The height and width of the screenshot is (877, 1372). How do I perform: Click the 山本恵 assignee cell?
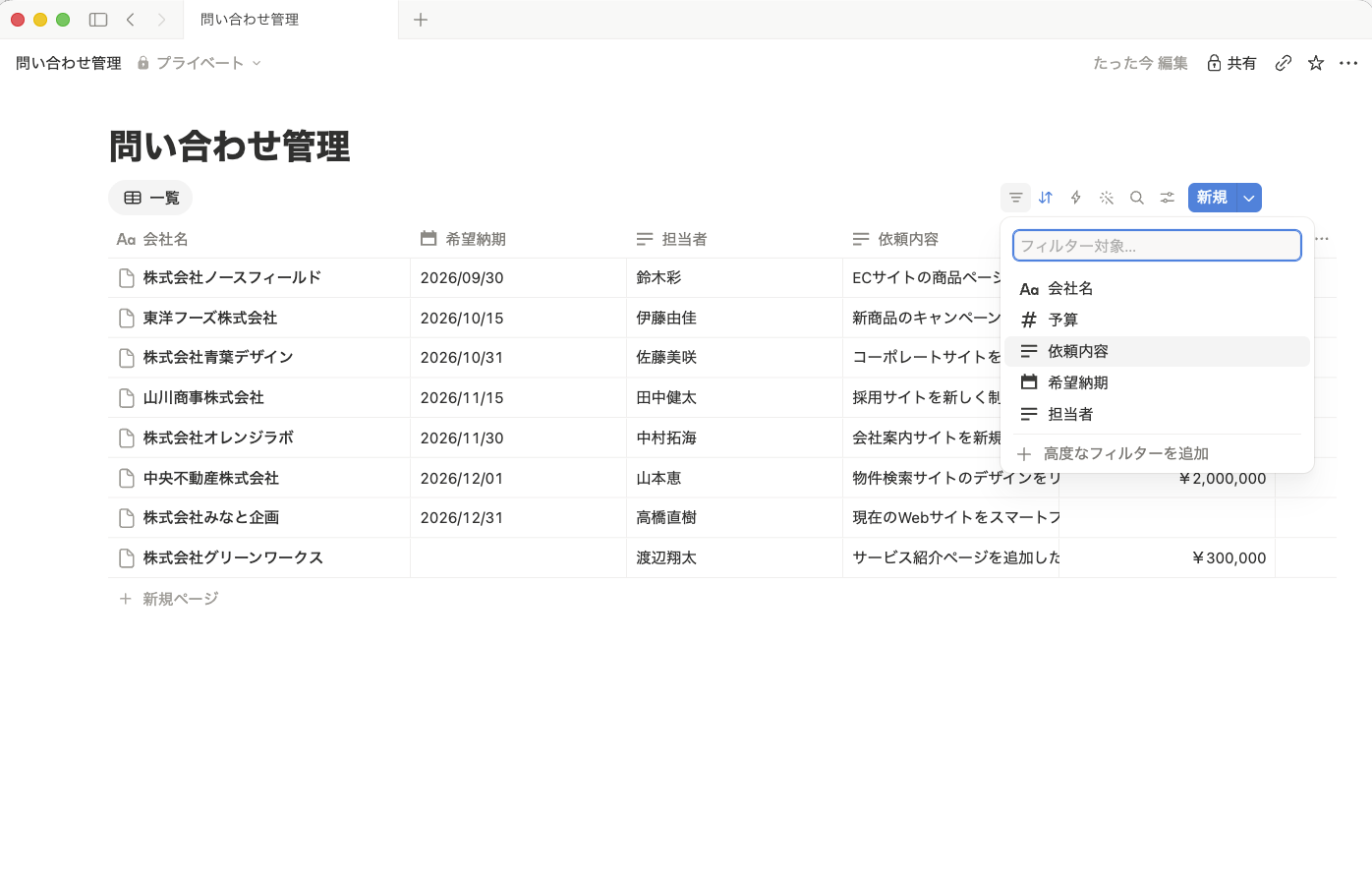(x=734, y=478)
